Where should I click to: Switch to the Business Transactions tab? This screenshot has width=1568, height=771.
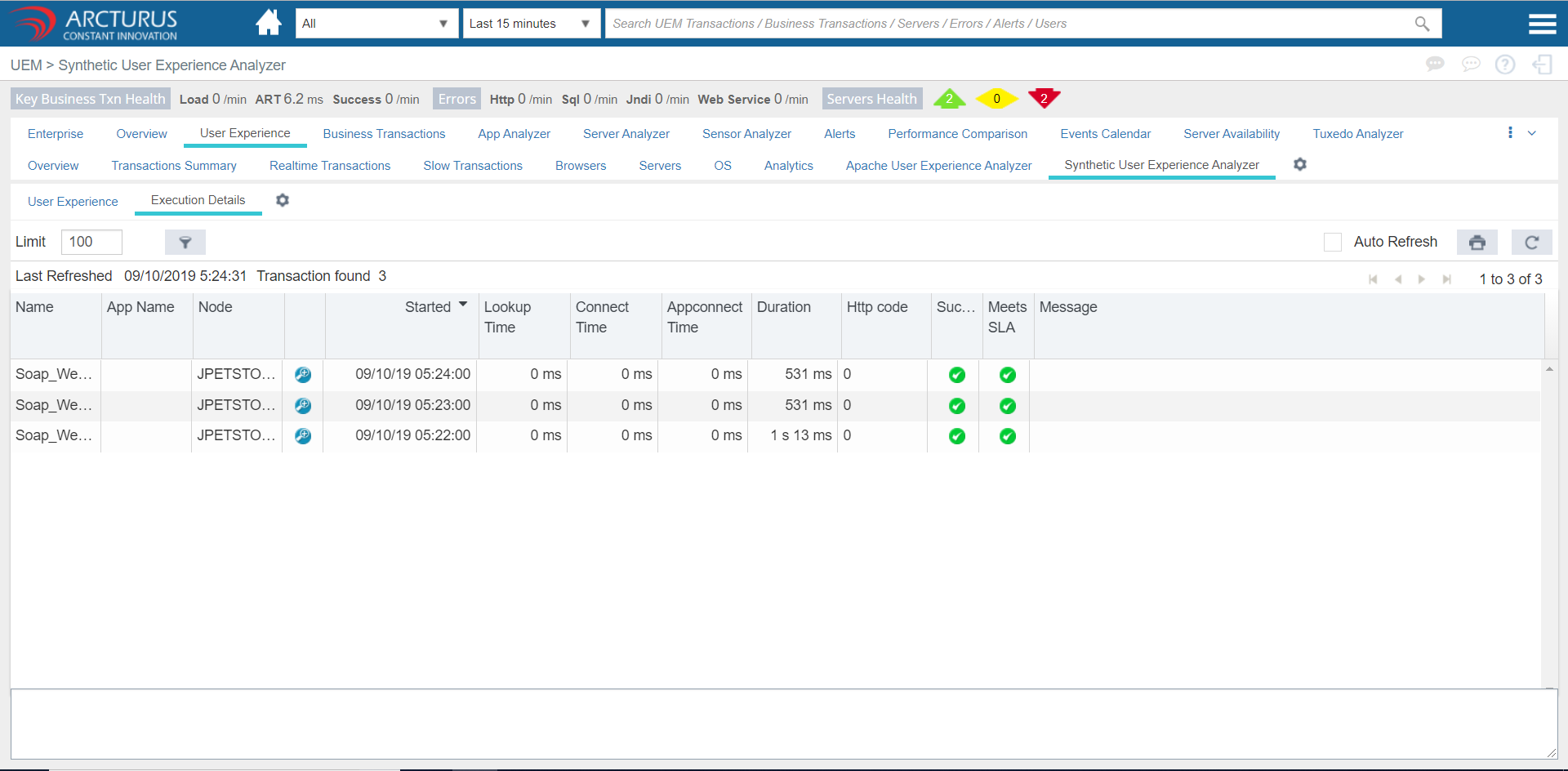[x=384, y=134]
